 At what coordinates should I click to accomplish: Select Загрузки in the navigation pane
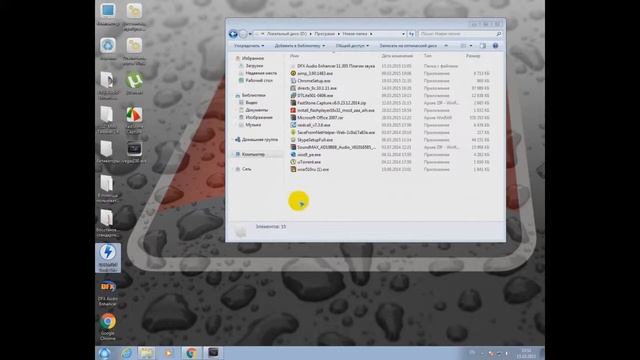coord(254,66)
